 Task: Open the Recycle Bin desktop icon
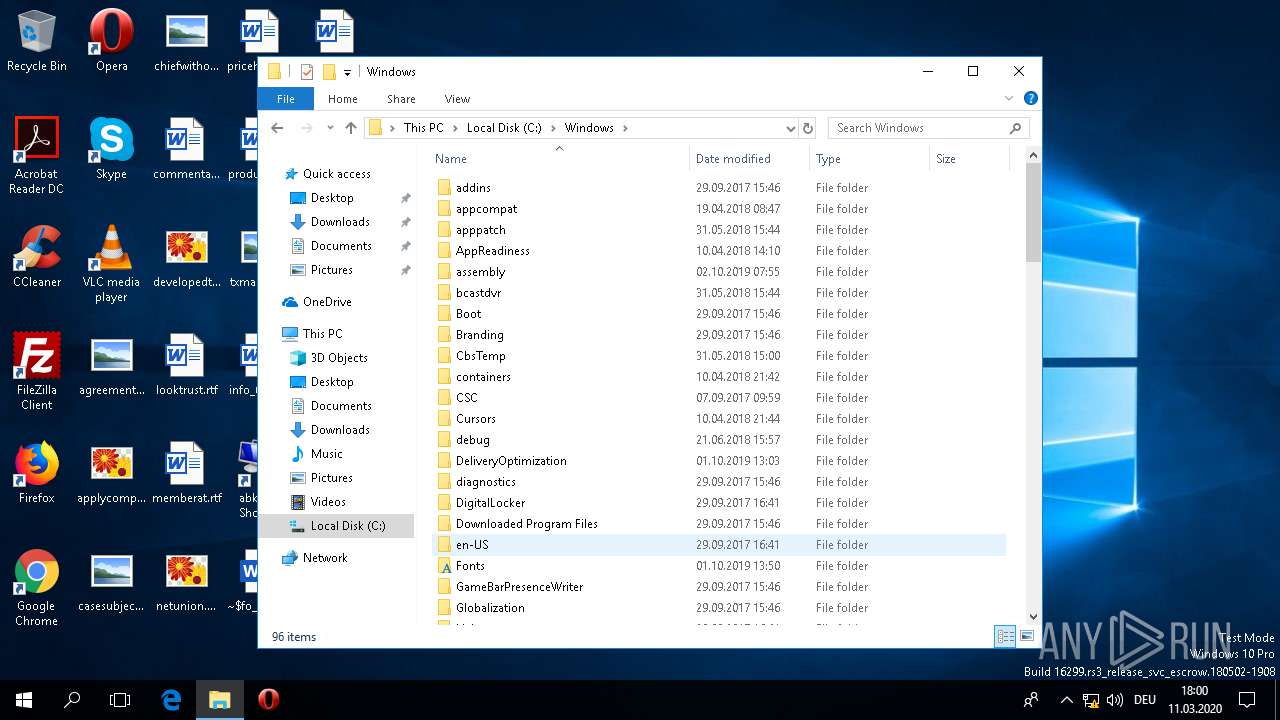[37, 41]
